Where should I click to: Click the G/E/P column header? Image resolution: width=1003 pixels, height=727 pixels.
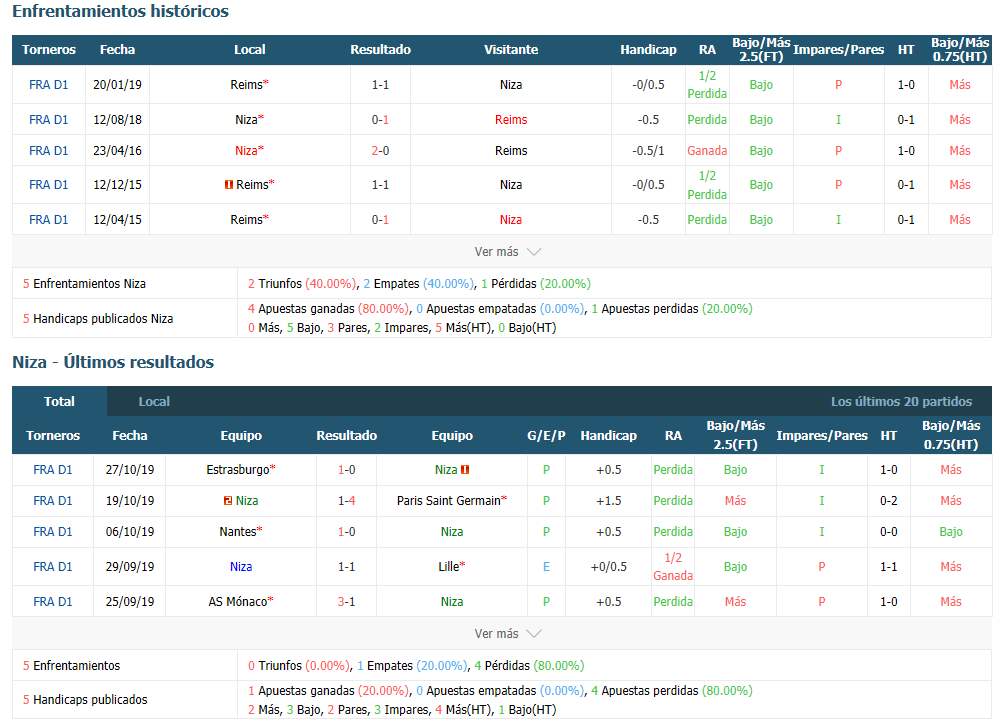[x=546, y=436]
